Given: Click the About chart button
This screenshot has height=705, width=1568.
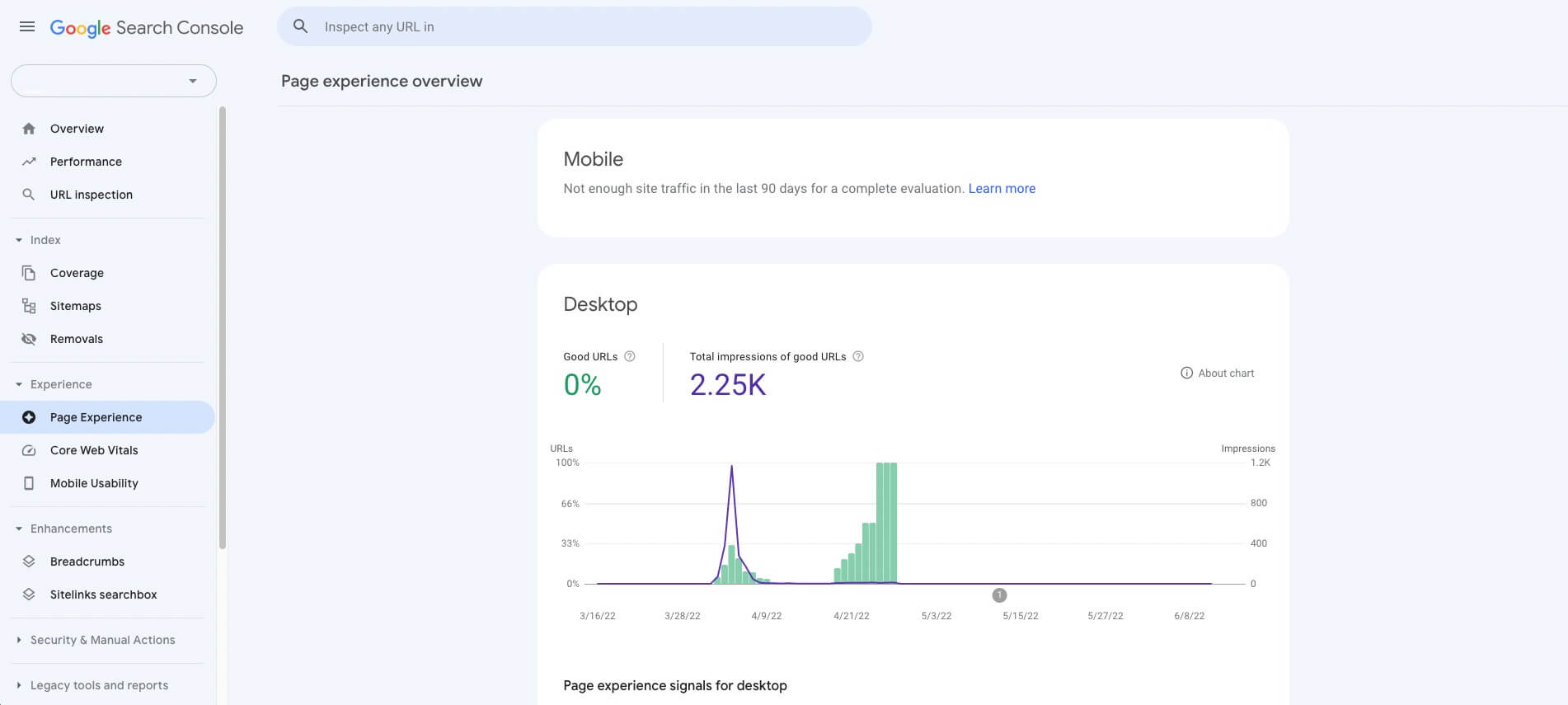Looking at the screenshot, I should pyautogui.click(x=1218, y=373).
